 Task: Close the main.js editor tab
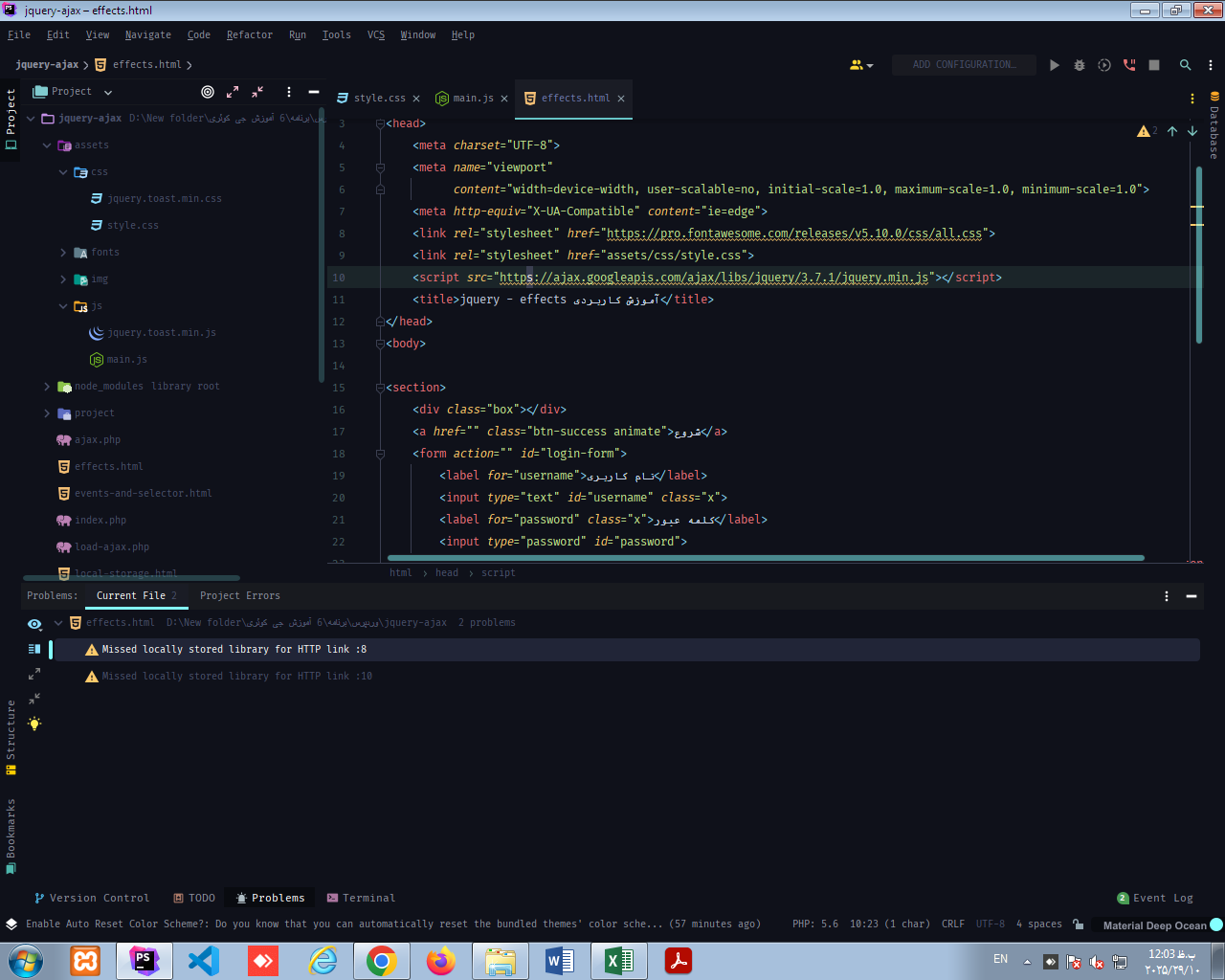point(504,99)
